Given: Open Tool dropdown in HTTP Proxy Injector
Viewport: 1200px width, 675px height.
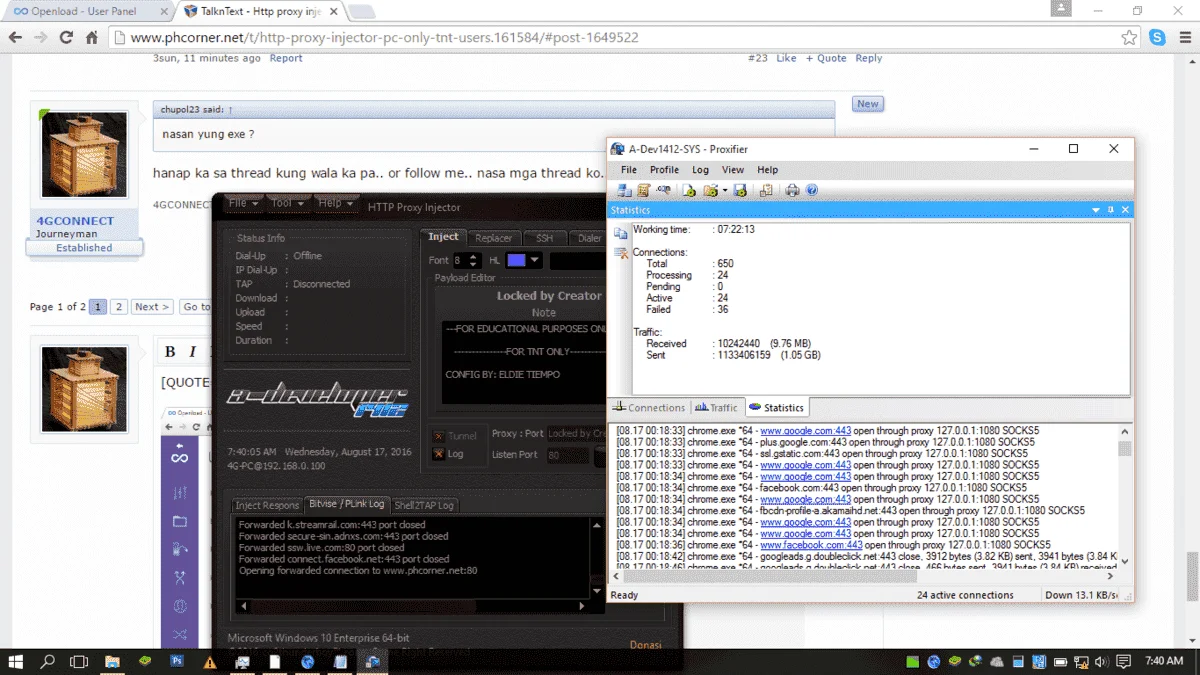Looking at the screenshot, I should click(x=287, y=203).
